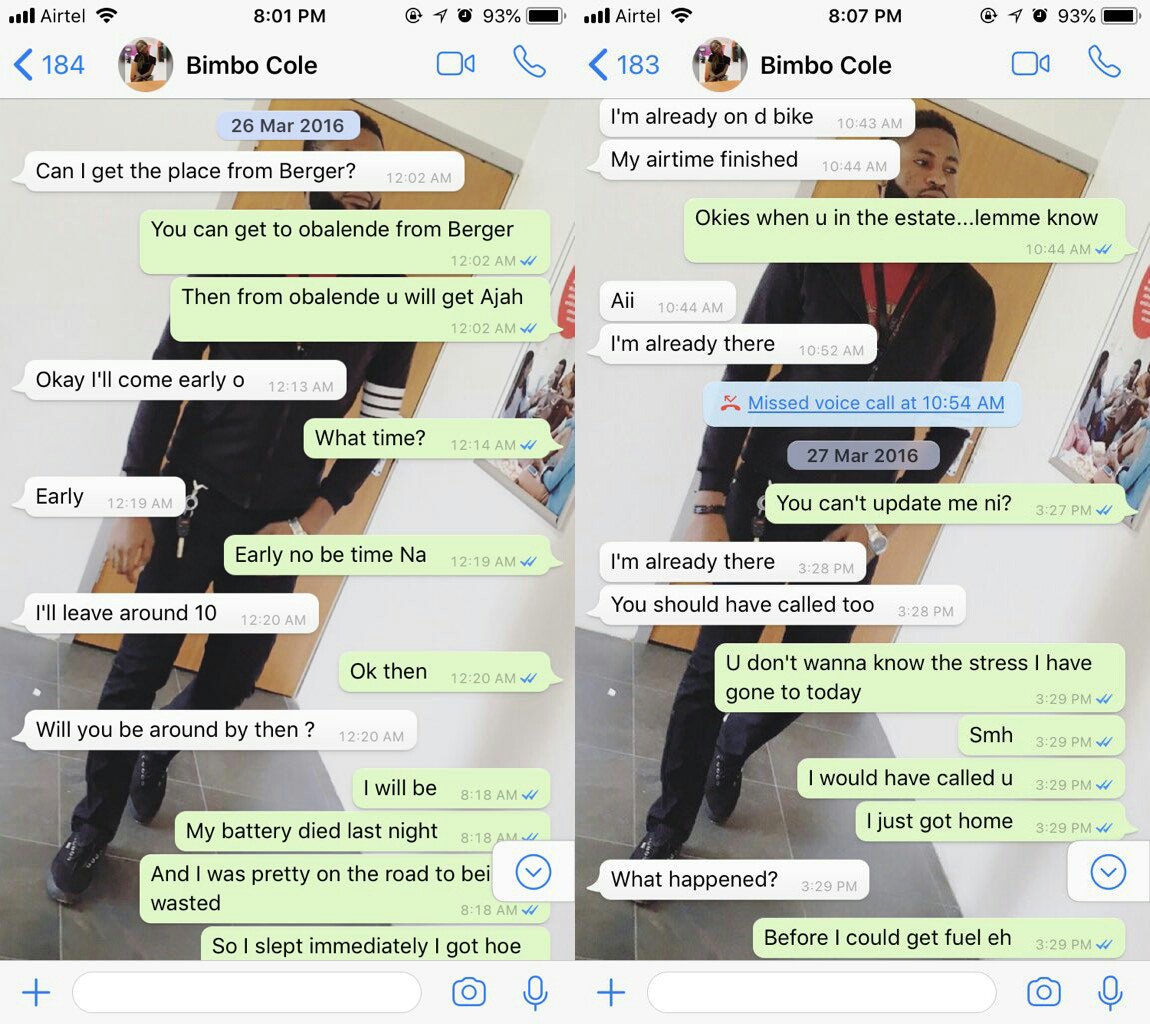The image size is (1150, 1024).
Task: Go back to chats showing 183
Action: click(624, 65)
